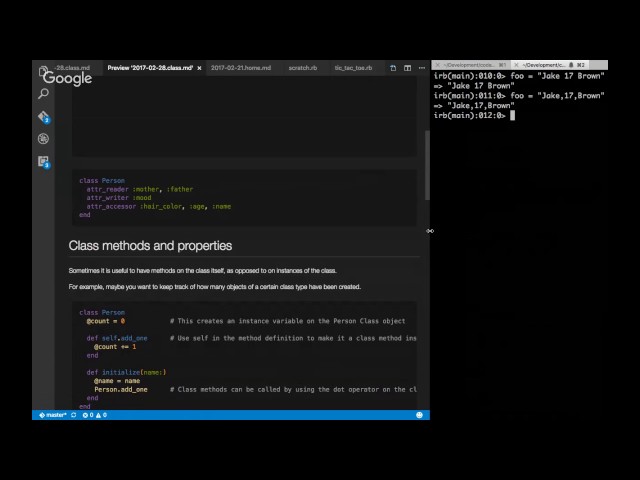Viewport: 640px width, 480px height.
Task: Open the Extensions view with the badge
Action: 44,162
